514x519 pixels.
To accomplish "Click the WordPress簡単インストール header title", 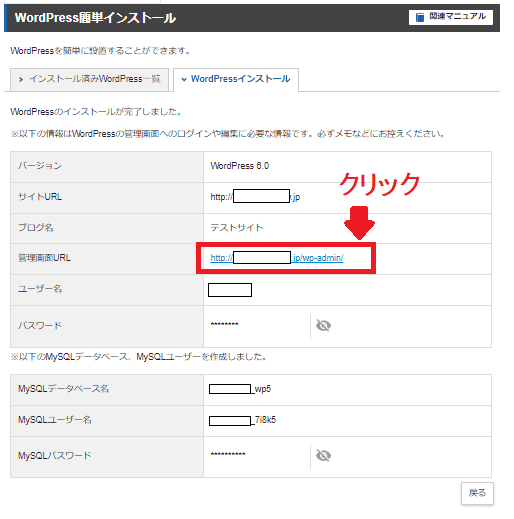I will pyautogui.click(x=95, y=18).
